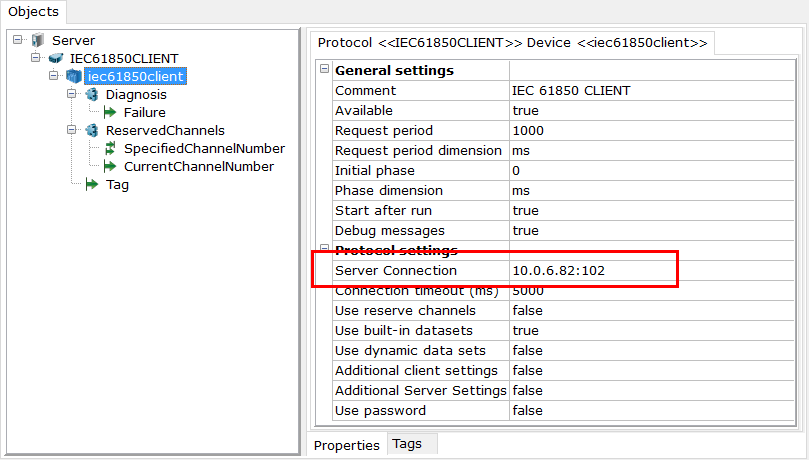809x460 pixels.
Task: Click the Use password property label
Action: [x=380, y=410]
